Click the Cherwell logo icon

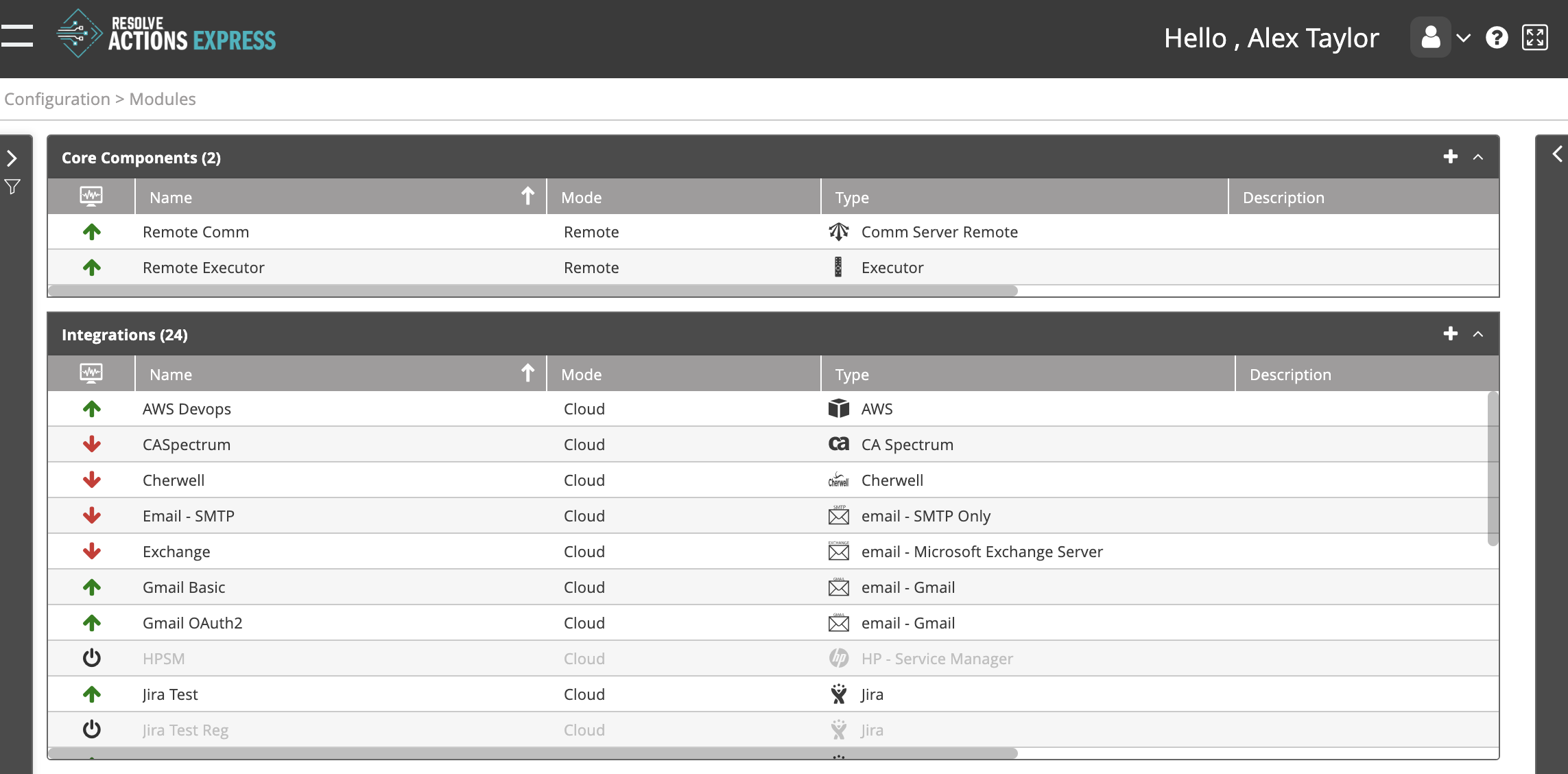point(839,480)
